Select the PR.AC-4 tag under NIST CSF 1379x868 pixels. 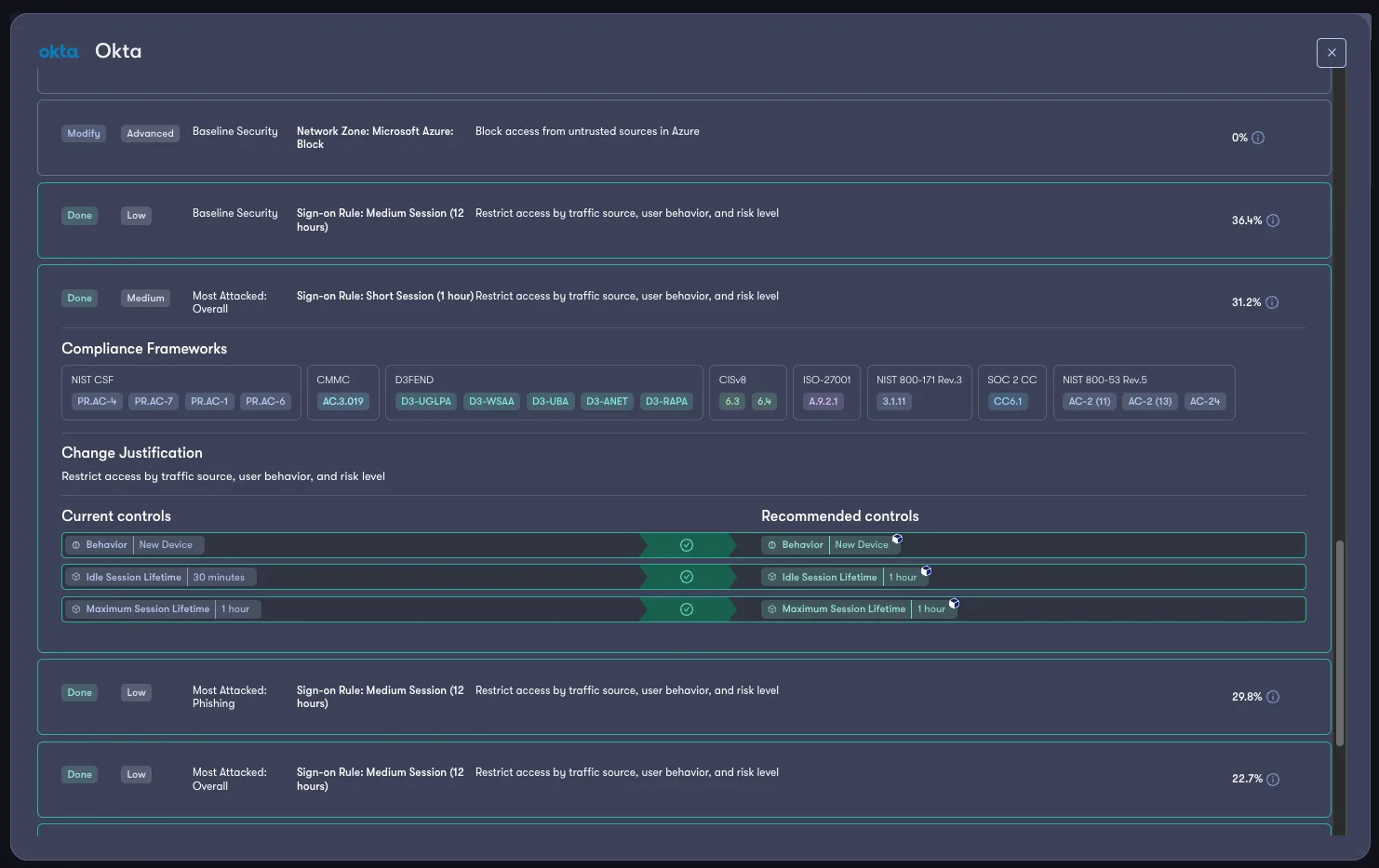(96, 401)
